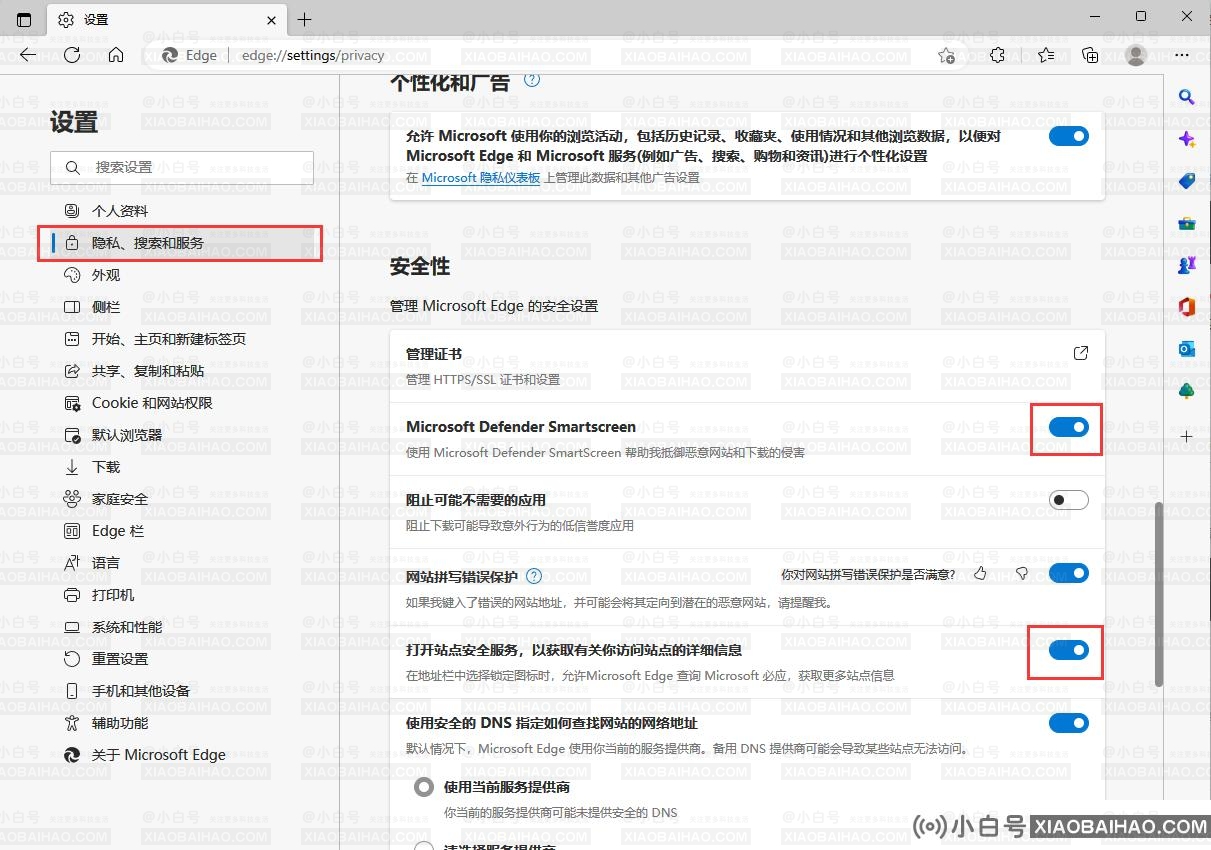Image resolution: width=1211 pixels, height=850 pixels.
Task: Open 管理证书 external link icon
Action: coord(1080,354)
